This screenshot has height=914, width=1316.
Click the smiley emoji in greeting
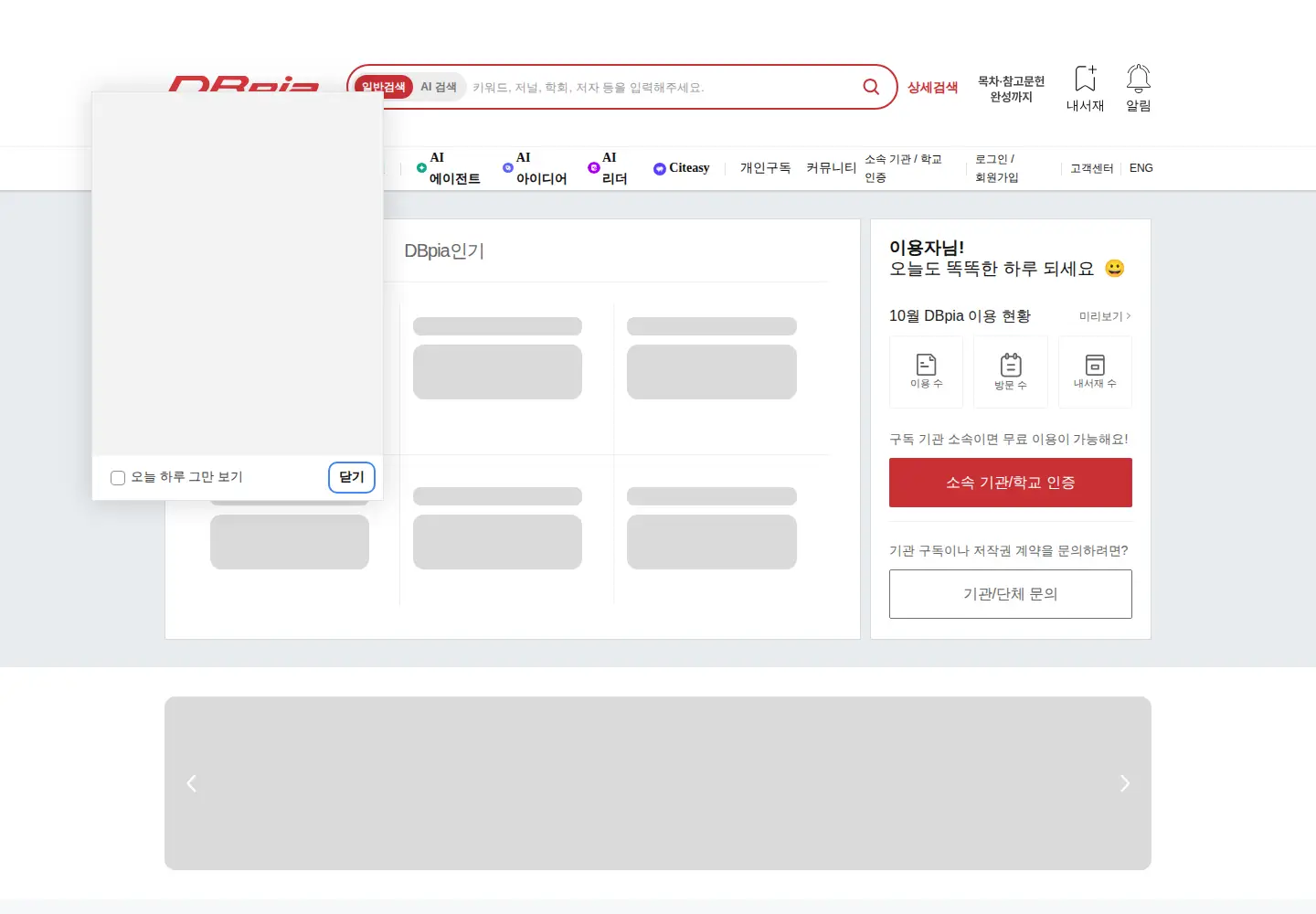tap(1114, 268)
